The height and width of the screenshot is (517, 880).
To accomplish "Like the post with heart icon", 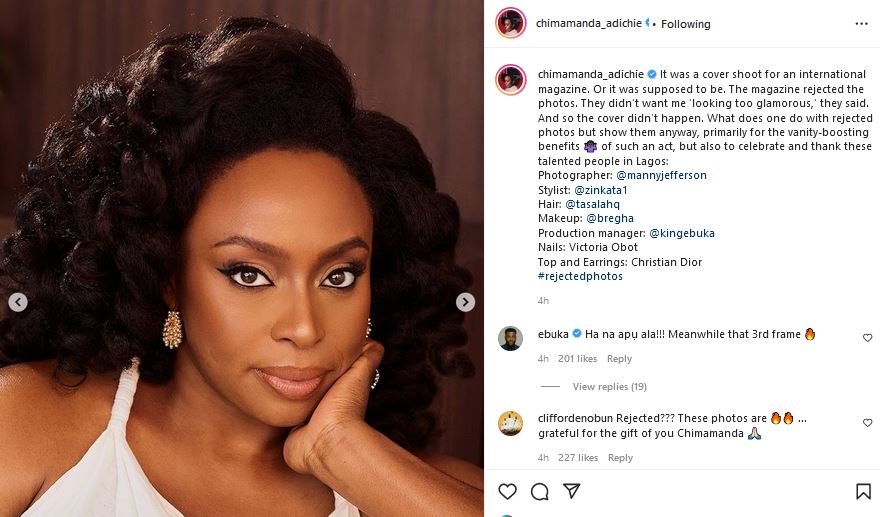I will pos(508,491).
